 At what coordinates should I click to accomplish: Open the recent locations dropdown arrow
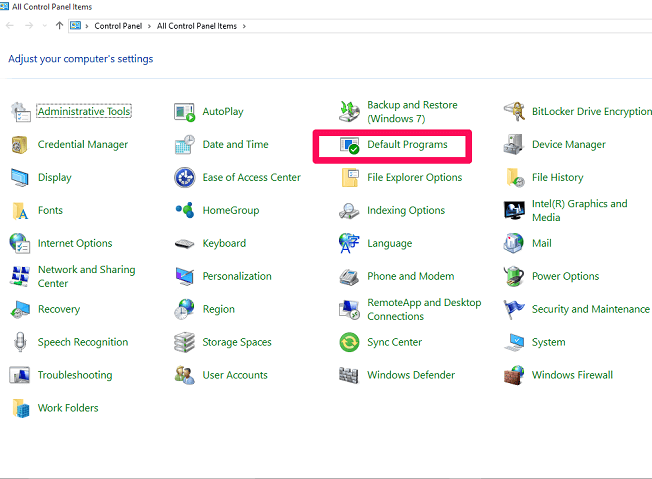click(45, 26)
